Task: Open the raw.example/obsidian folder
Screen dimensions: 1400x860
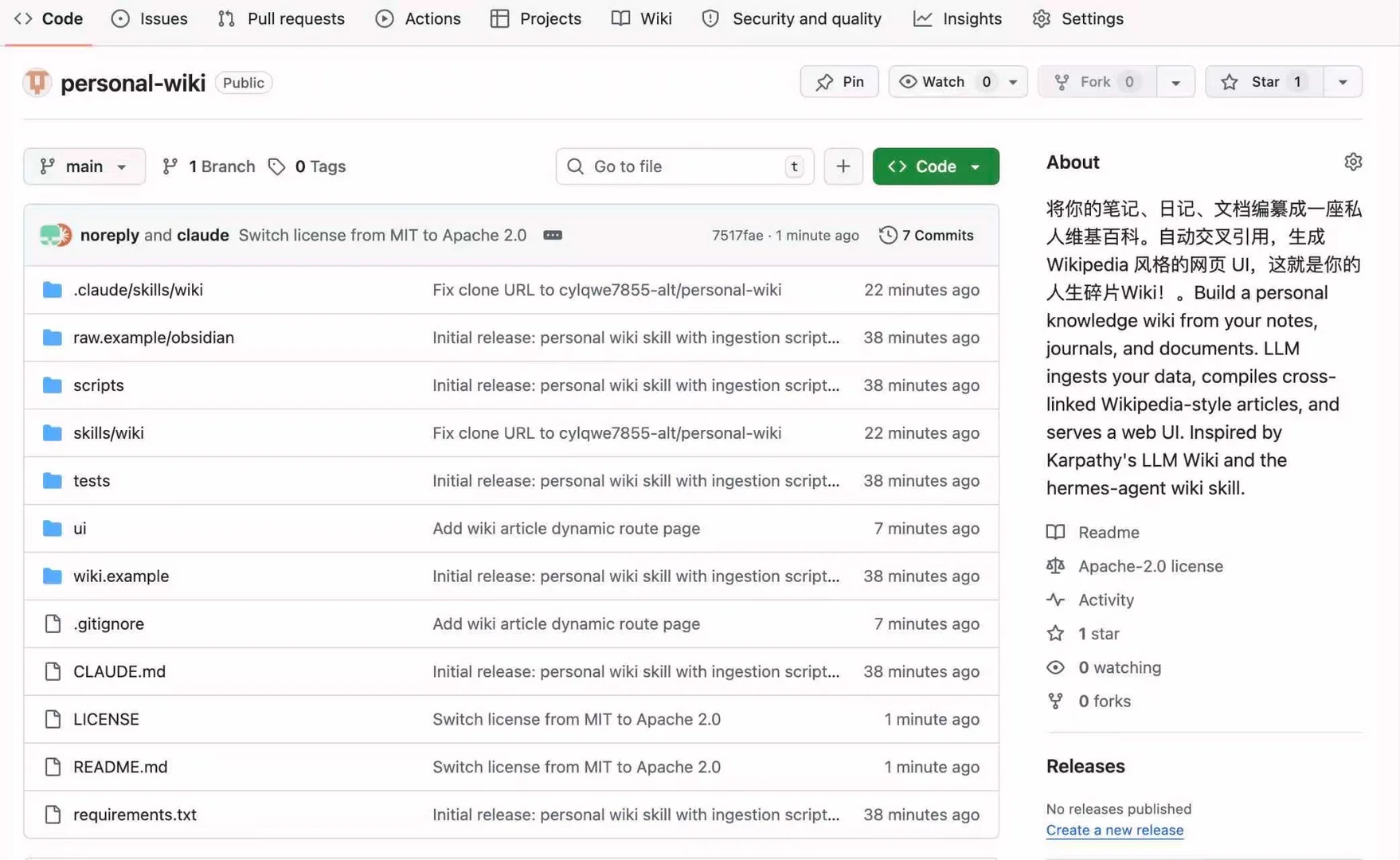Action: click(x=154, y=337)
